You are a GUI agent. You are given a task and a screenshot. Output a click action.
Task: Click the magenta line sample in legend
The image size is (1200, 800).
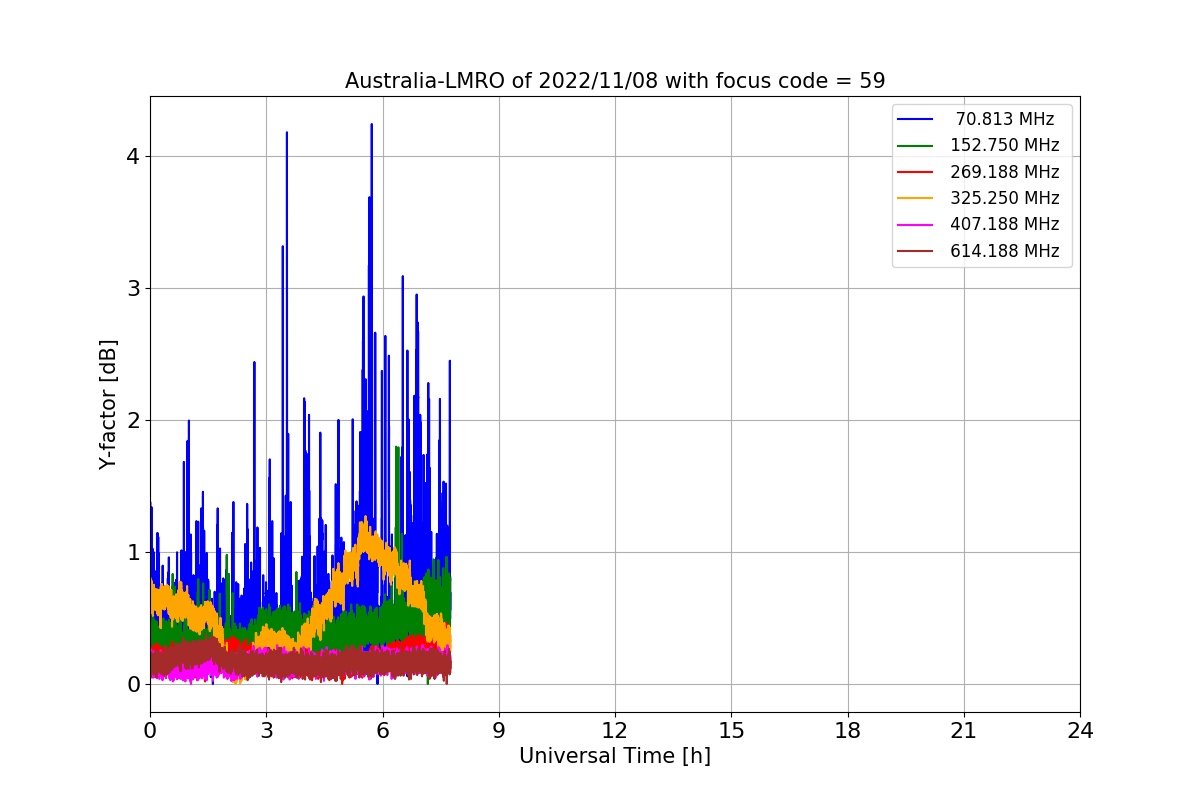916,225
